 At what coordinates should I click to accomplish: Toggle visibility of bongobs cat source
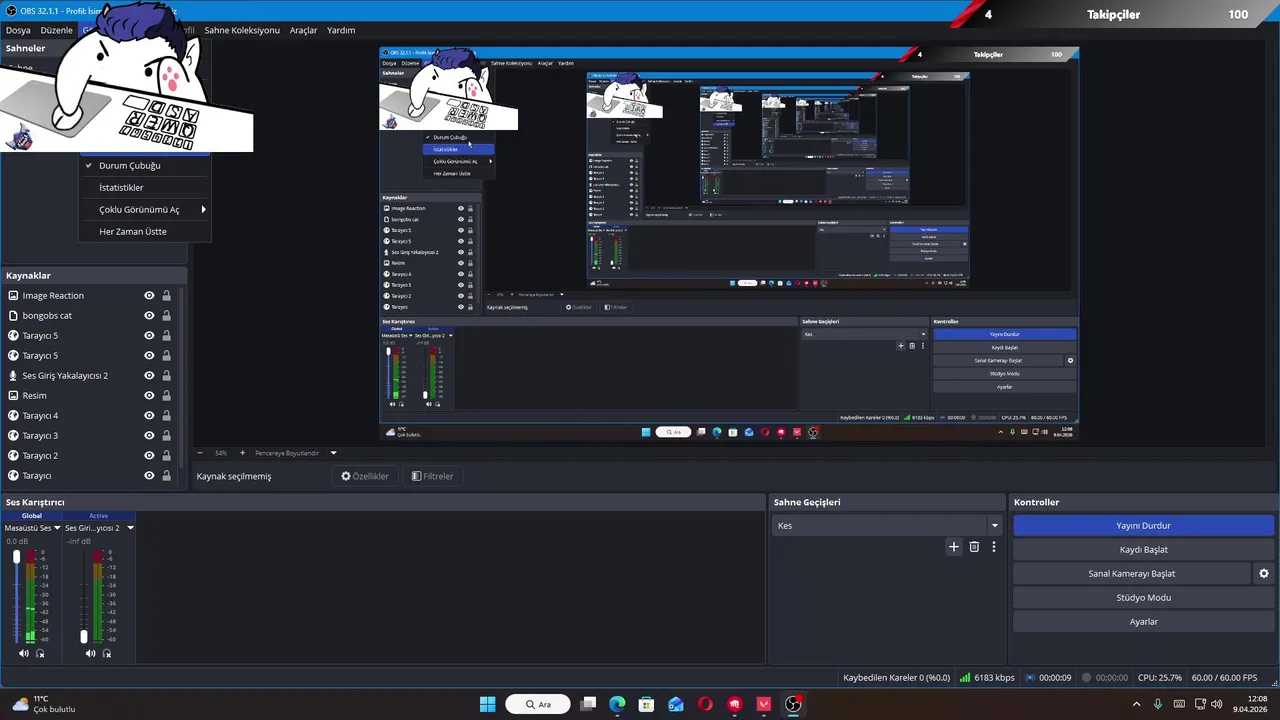pyautogui.click(x=149, y=316)
